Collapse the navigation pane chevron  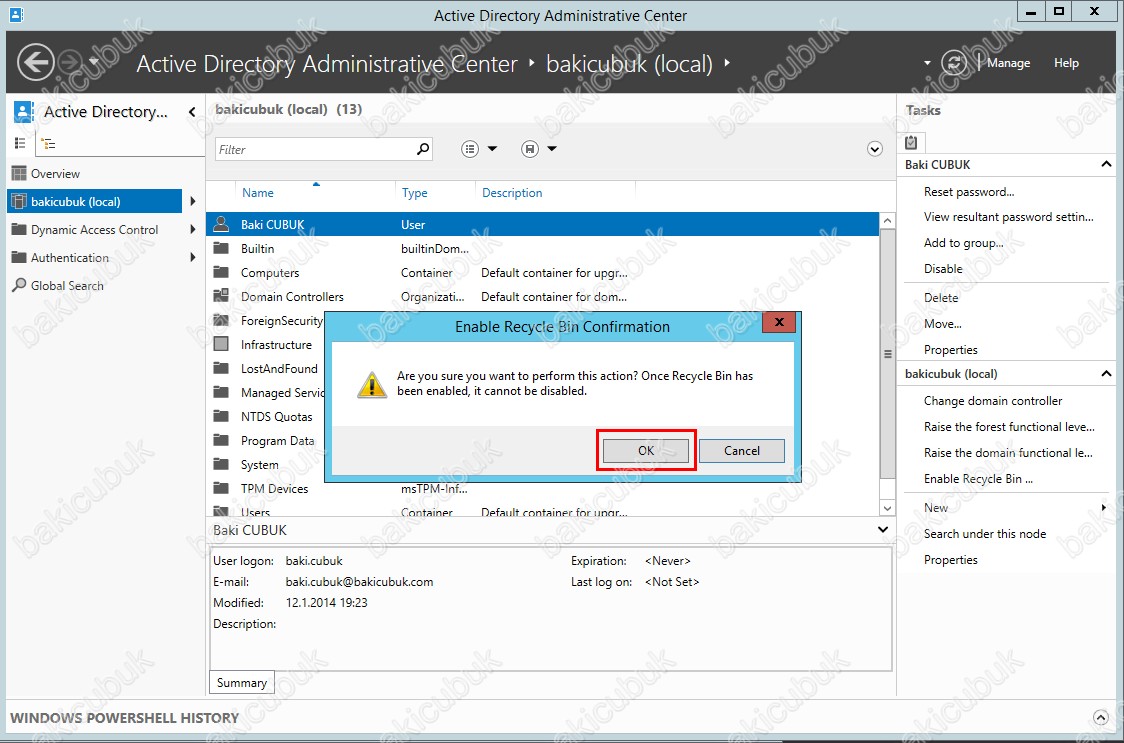(192, 112)
